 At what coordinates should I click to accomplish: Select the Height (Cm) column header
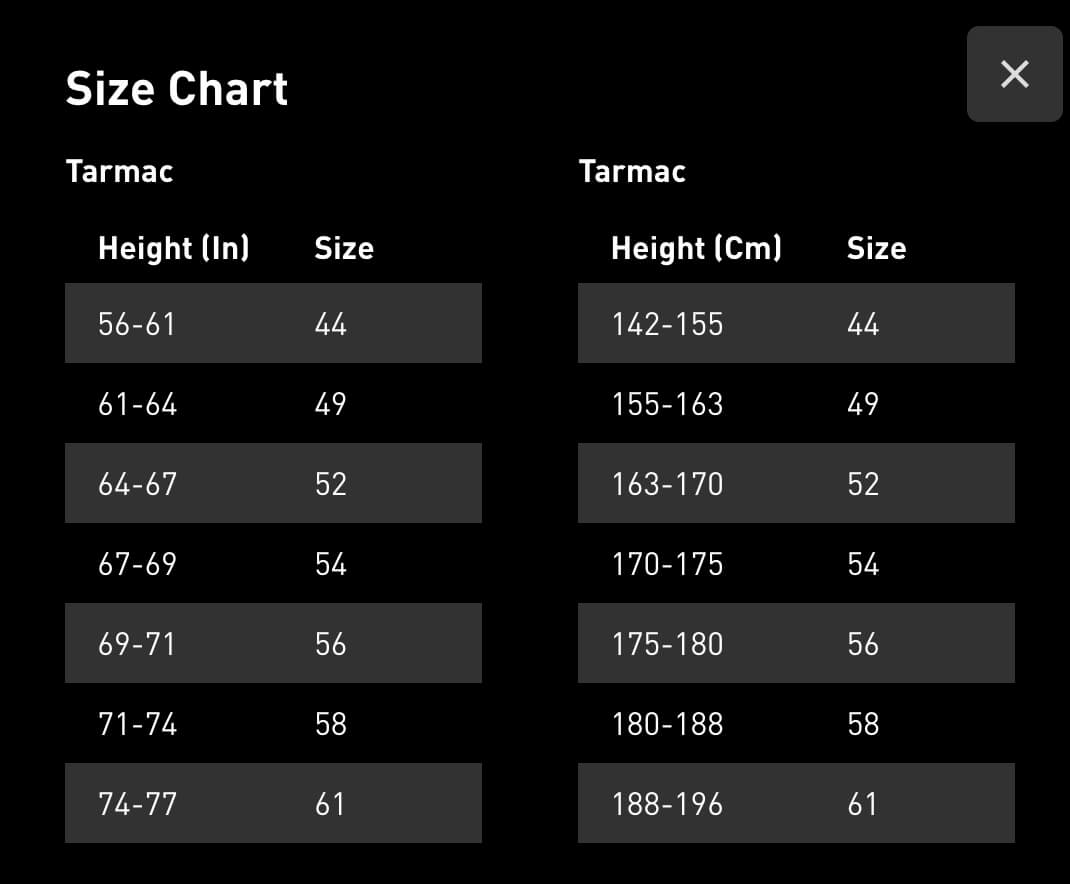[696, 248]
